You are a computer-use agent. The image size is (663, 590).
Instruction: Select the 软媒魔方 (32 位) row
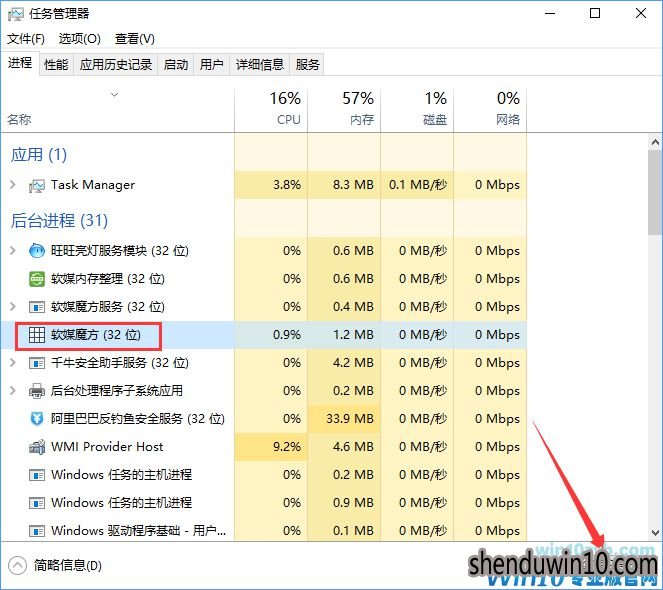(264, 335)
